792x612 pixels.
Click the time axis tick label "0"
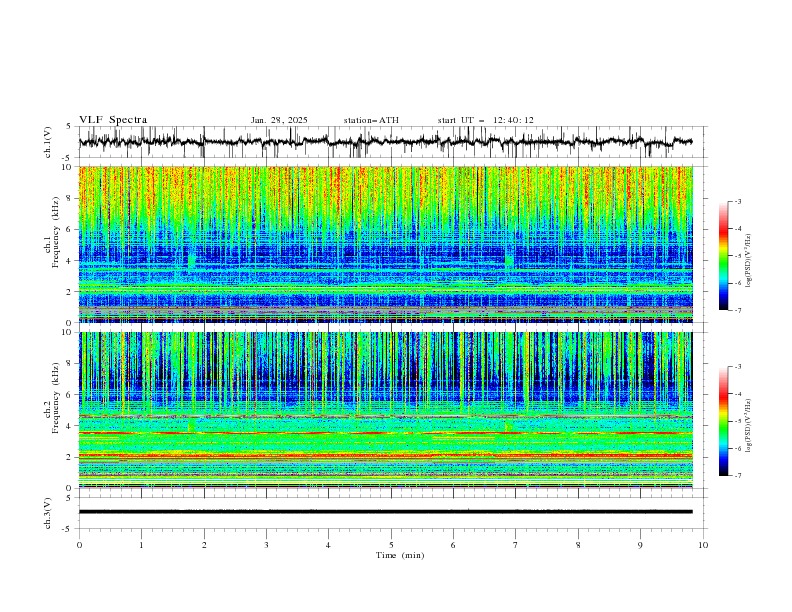79,545
